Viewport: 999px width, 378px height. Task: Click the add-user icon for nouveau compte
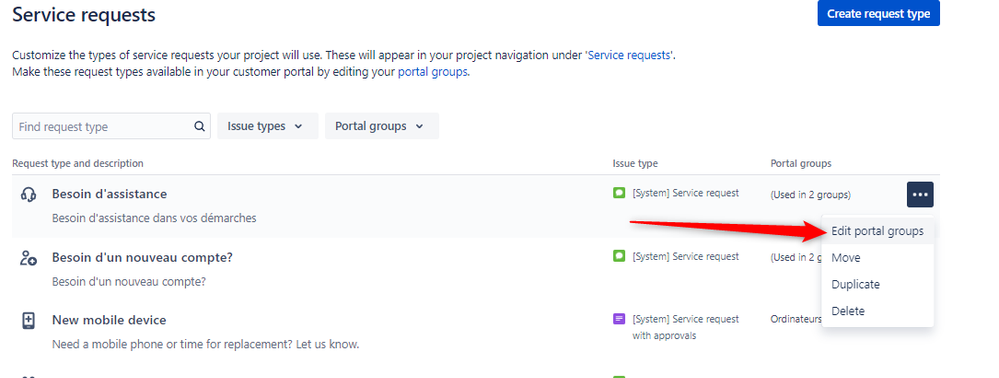pos(28,258)
